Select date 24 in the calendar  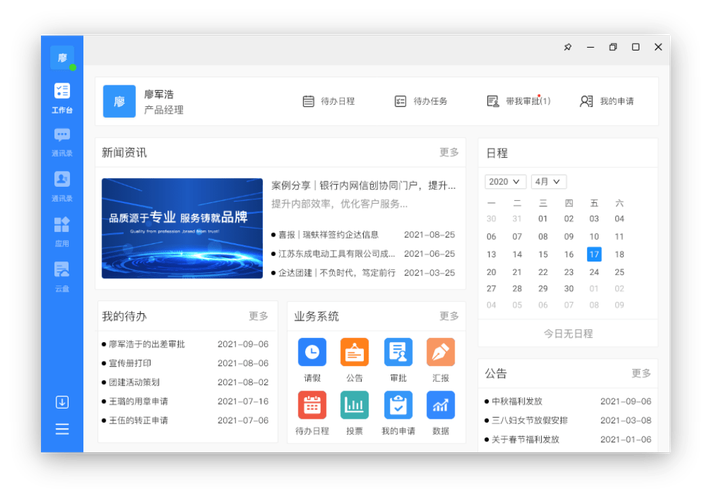coord(594,272)
